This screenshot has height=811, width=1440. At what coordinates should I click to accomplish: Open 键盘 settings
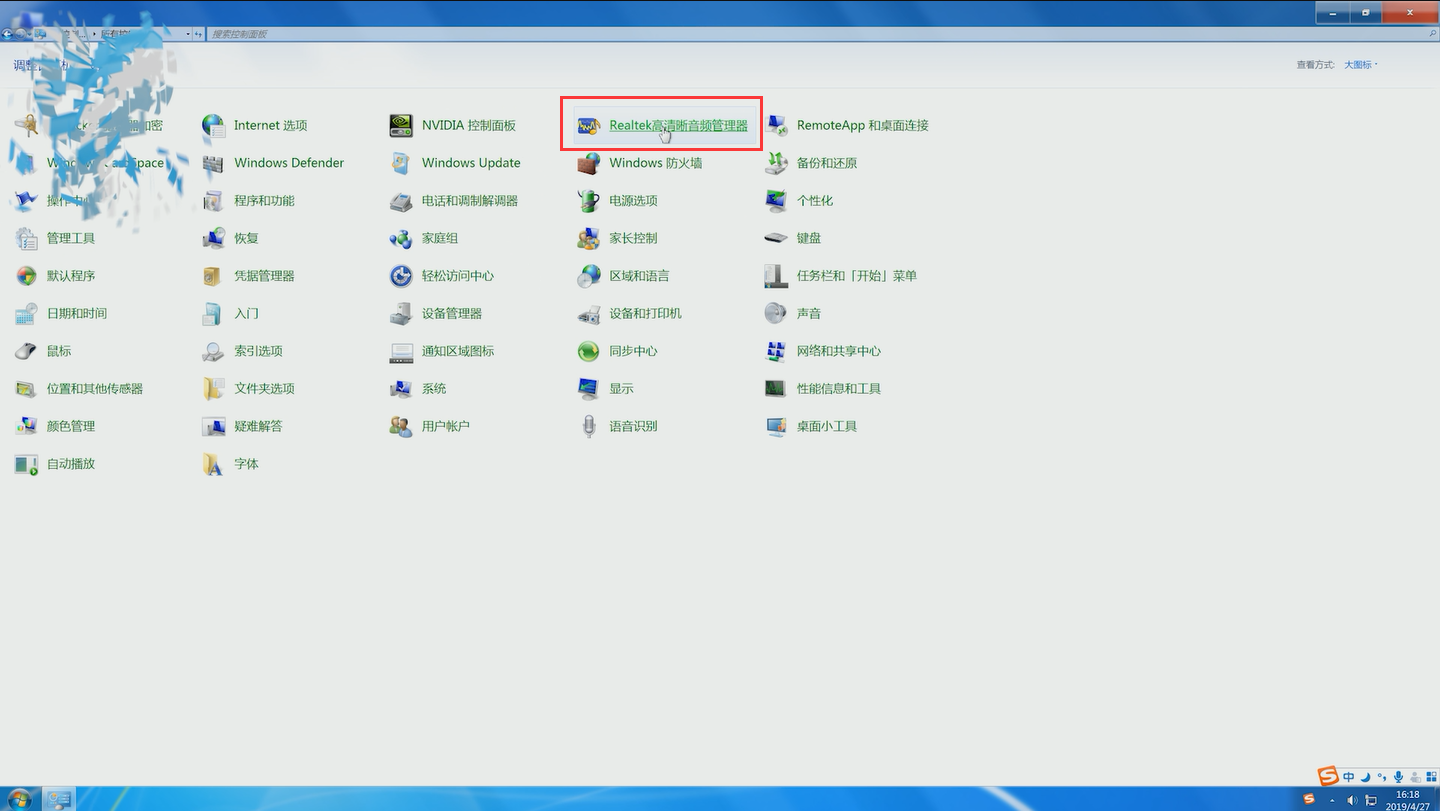click(x=793, y=239)
